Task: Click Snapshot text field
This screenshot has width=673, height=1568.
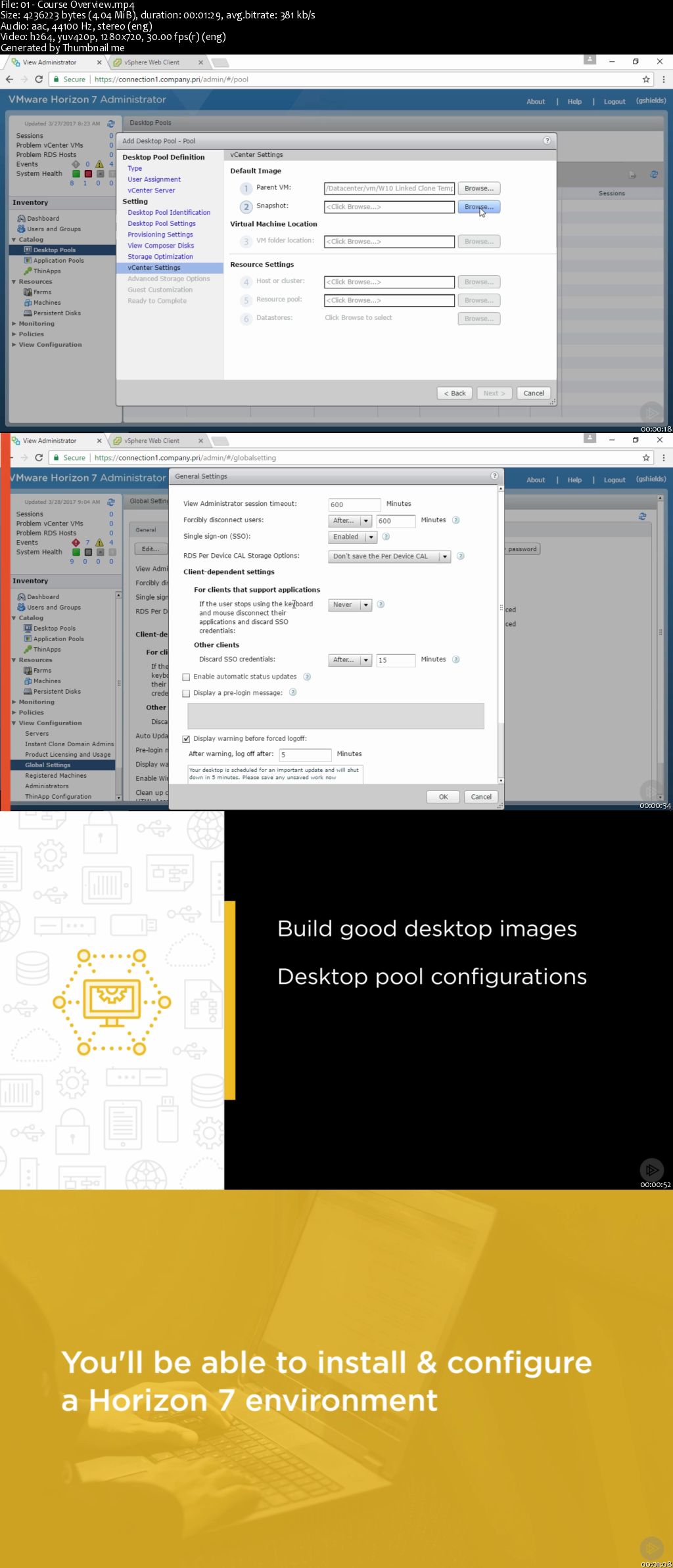Action: [x=389, y=207]
